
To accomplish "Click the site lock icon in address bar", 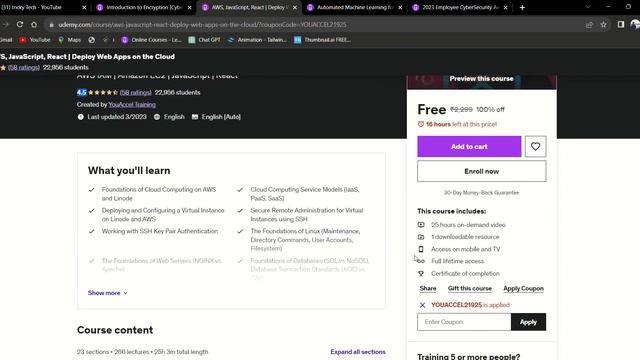I will (x=51, y=25).
